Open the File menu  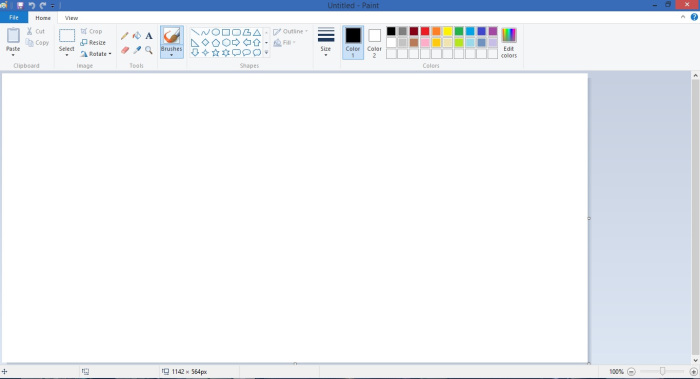[x=14, y=17]
